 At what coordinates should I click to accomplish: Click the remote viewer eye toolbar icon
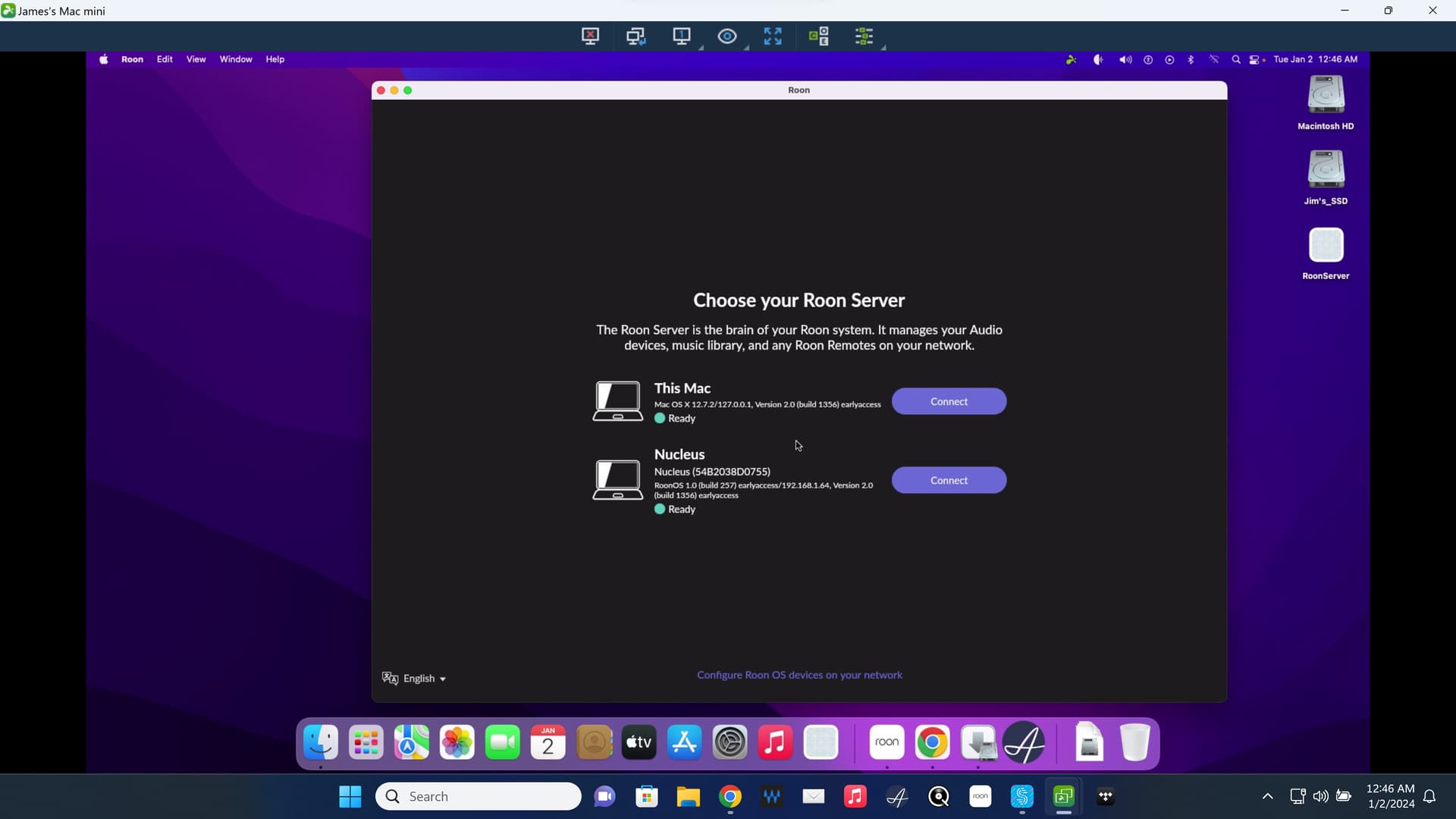(x=726, y=36)
